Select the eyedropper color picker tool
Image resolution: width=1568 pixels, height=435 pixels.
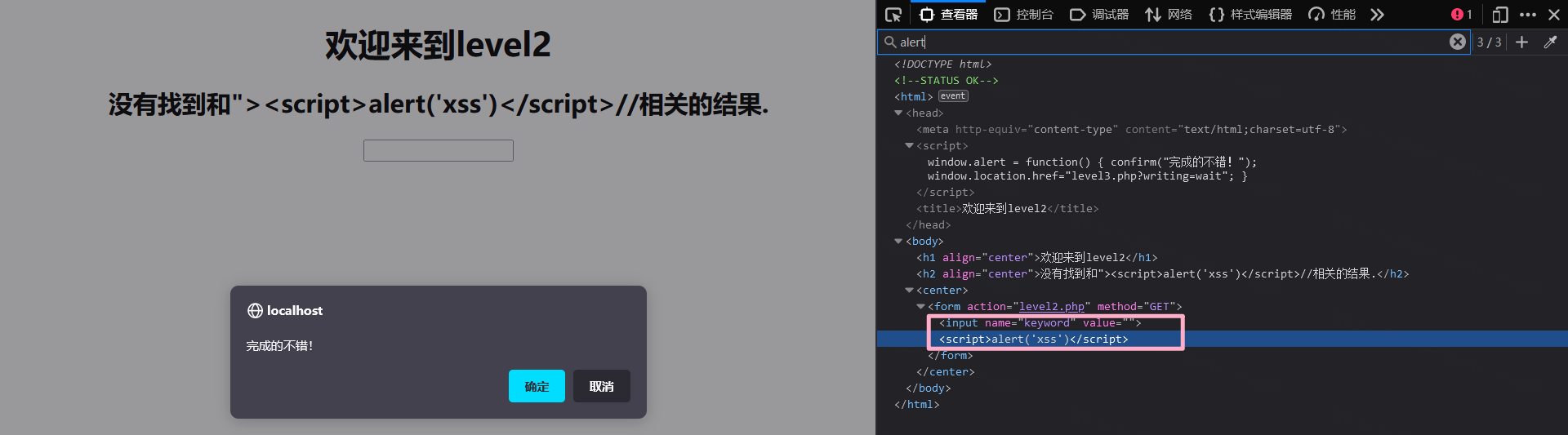click(1550, 42)
